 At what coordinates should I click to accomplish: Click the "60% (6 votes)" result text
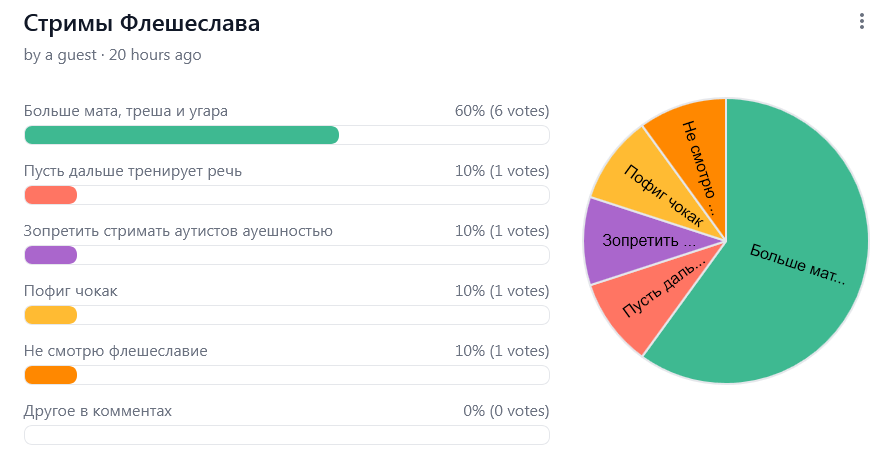[502, 111]
